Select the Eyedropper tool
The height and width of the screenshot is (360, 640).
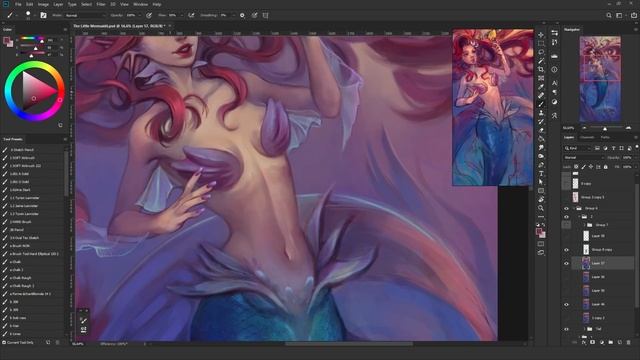(541, 87)
